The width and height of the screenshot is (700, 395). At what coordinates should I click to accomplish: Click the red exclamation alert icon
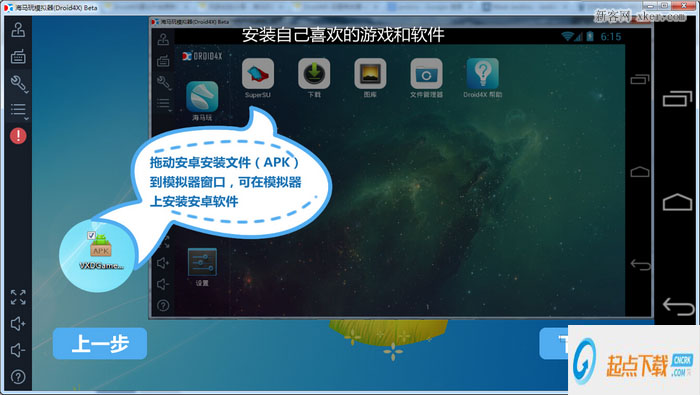[18, 136]
